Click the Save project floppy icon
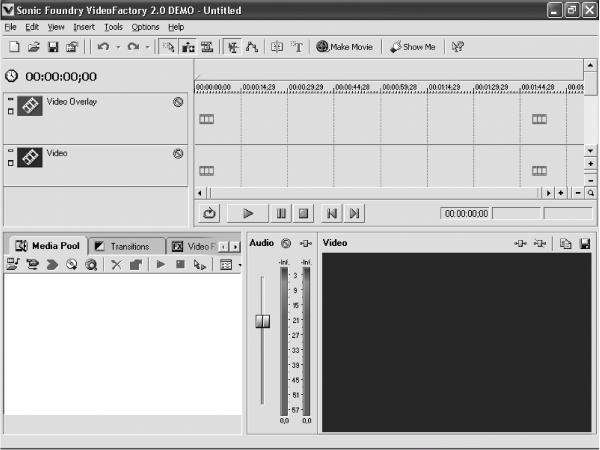 click(53, 47)
